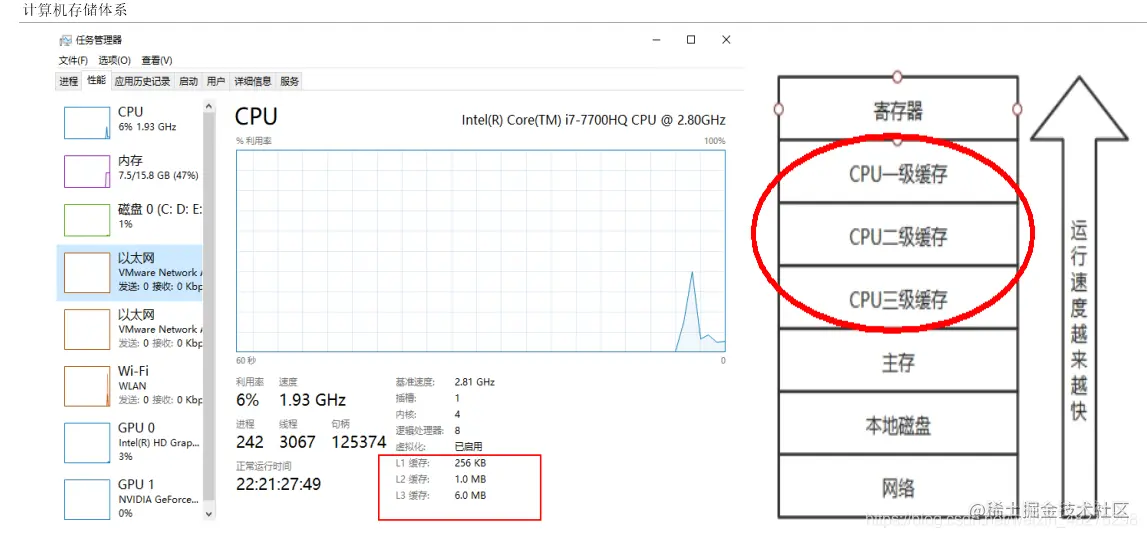Click the 6% utilization value

coord(247,400)
